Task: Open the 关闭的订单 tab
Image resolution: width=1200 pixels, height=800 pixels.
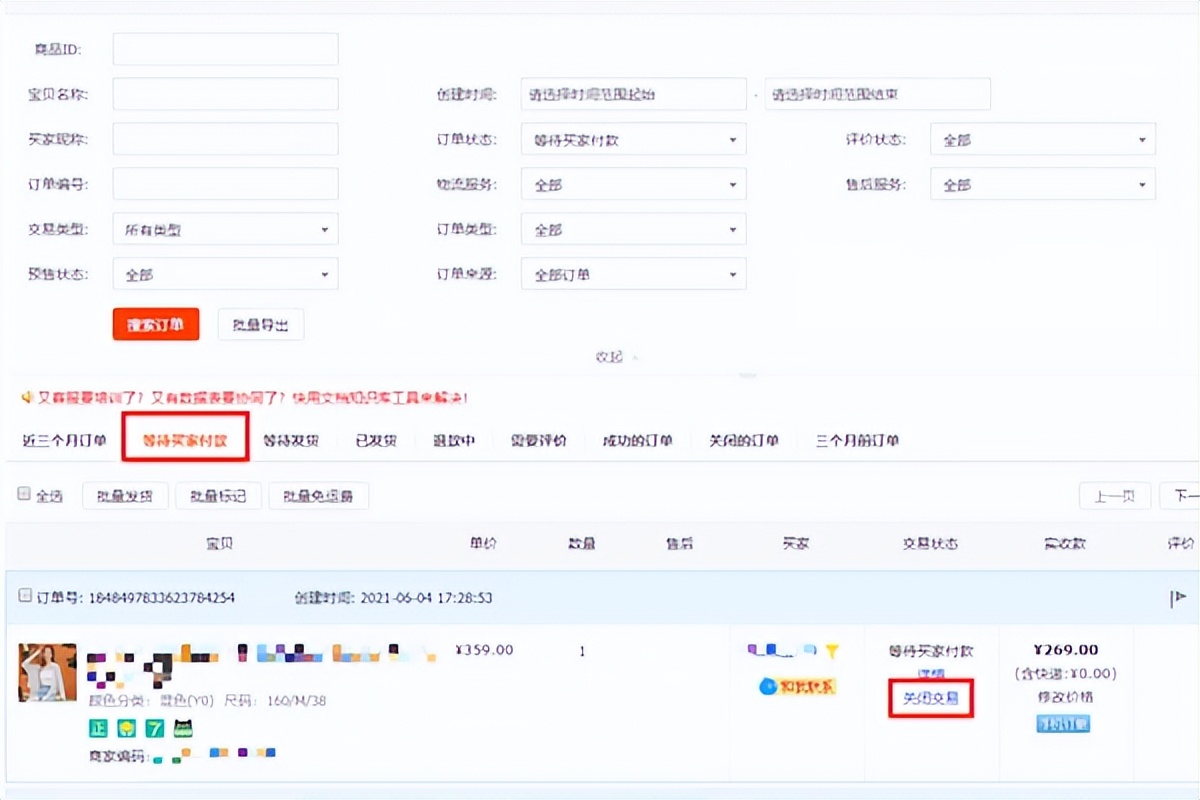Action: point(744,439)
